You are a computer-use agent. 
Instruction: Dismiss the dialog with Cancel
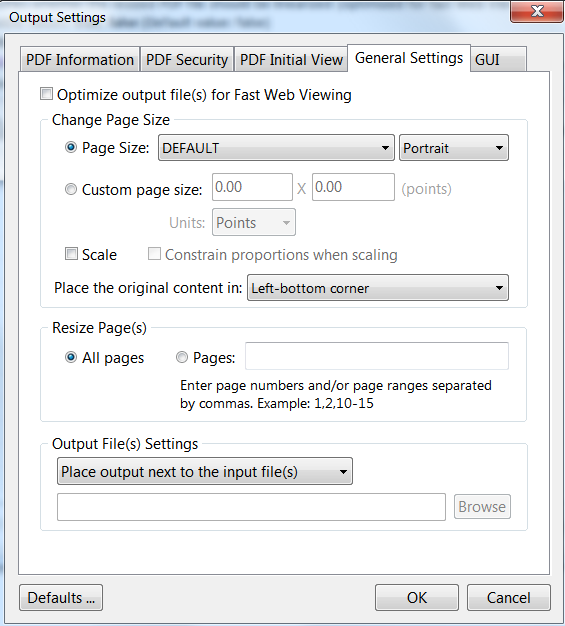click(x=509, y=598)
